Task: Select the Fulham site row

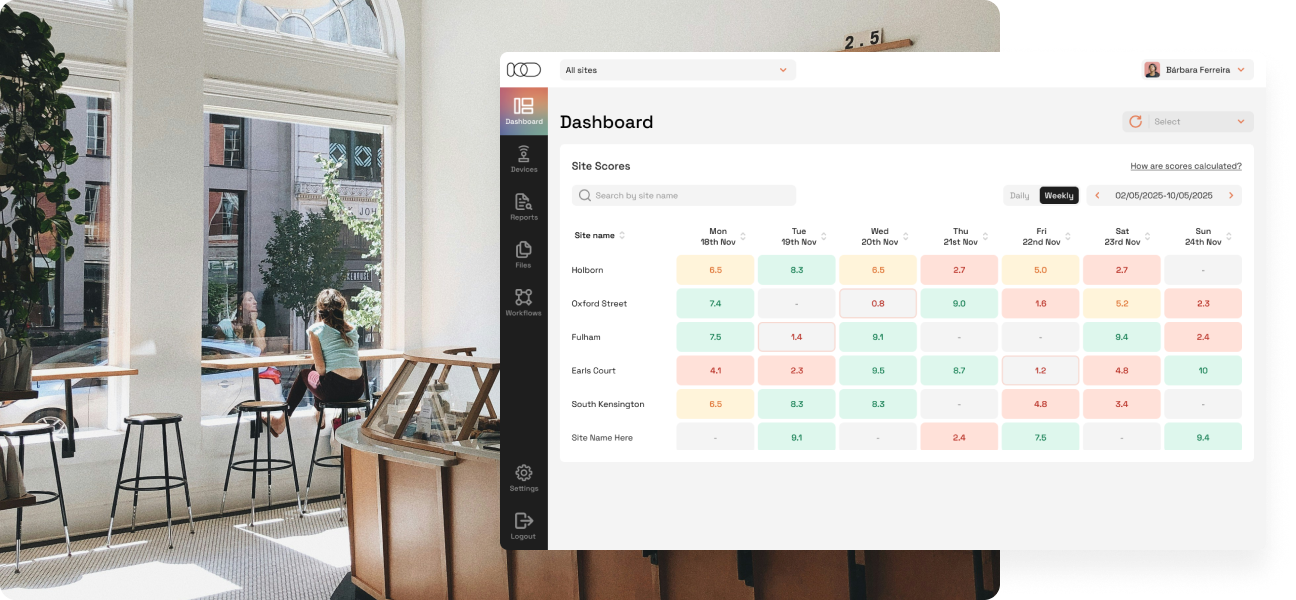Action: pyautogui.click(x=906, y=337)
